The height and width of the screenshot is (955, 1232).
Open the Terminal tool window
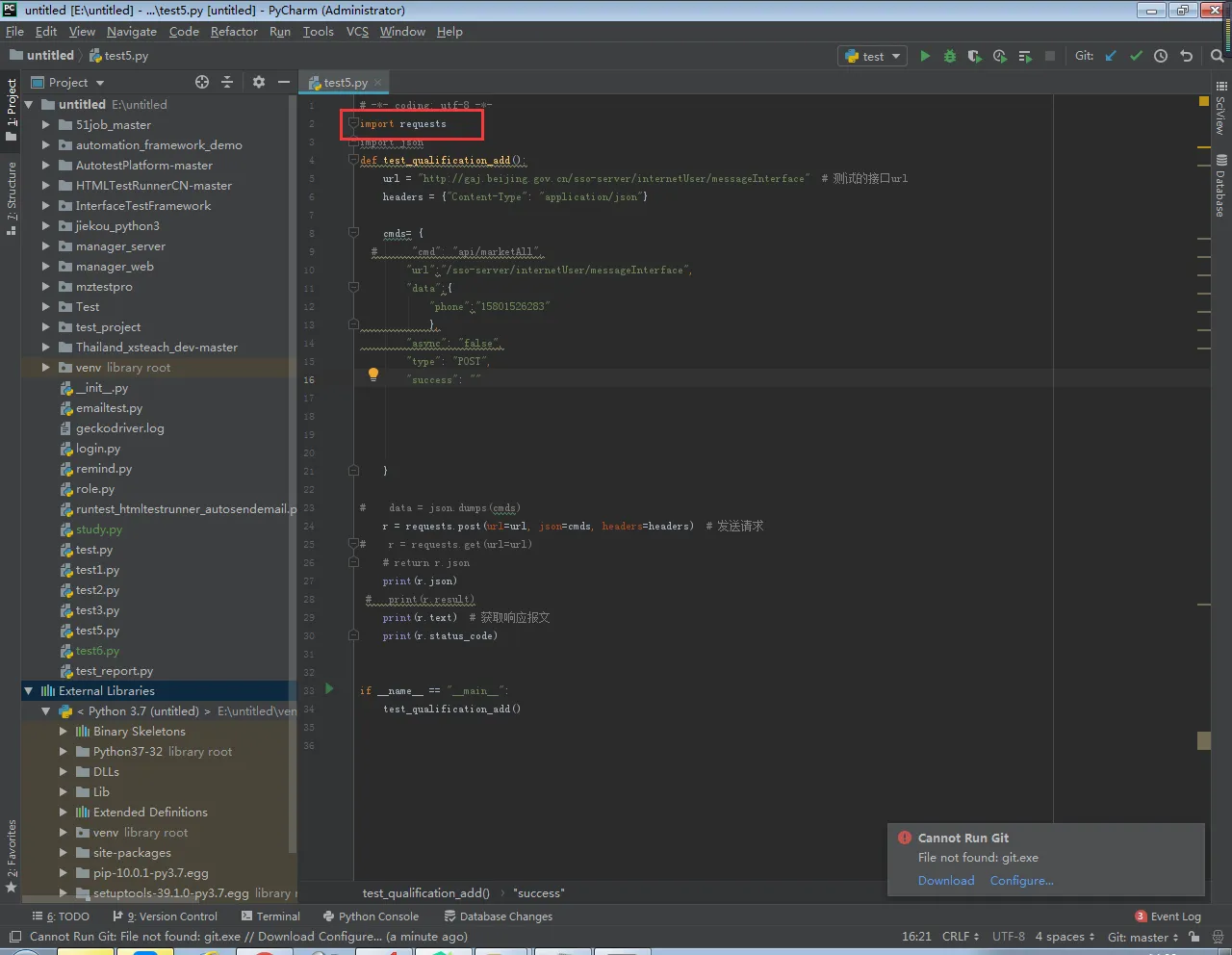(270, 916)
